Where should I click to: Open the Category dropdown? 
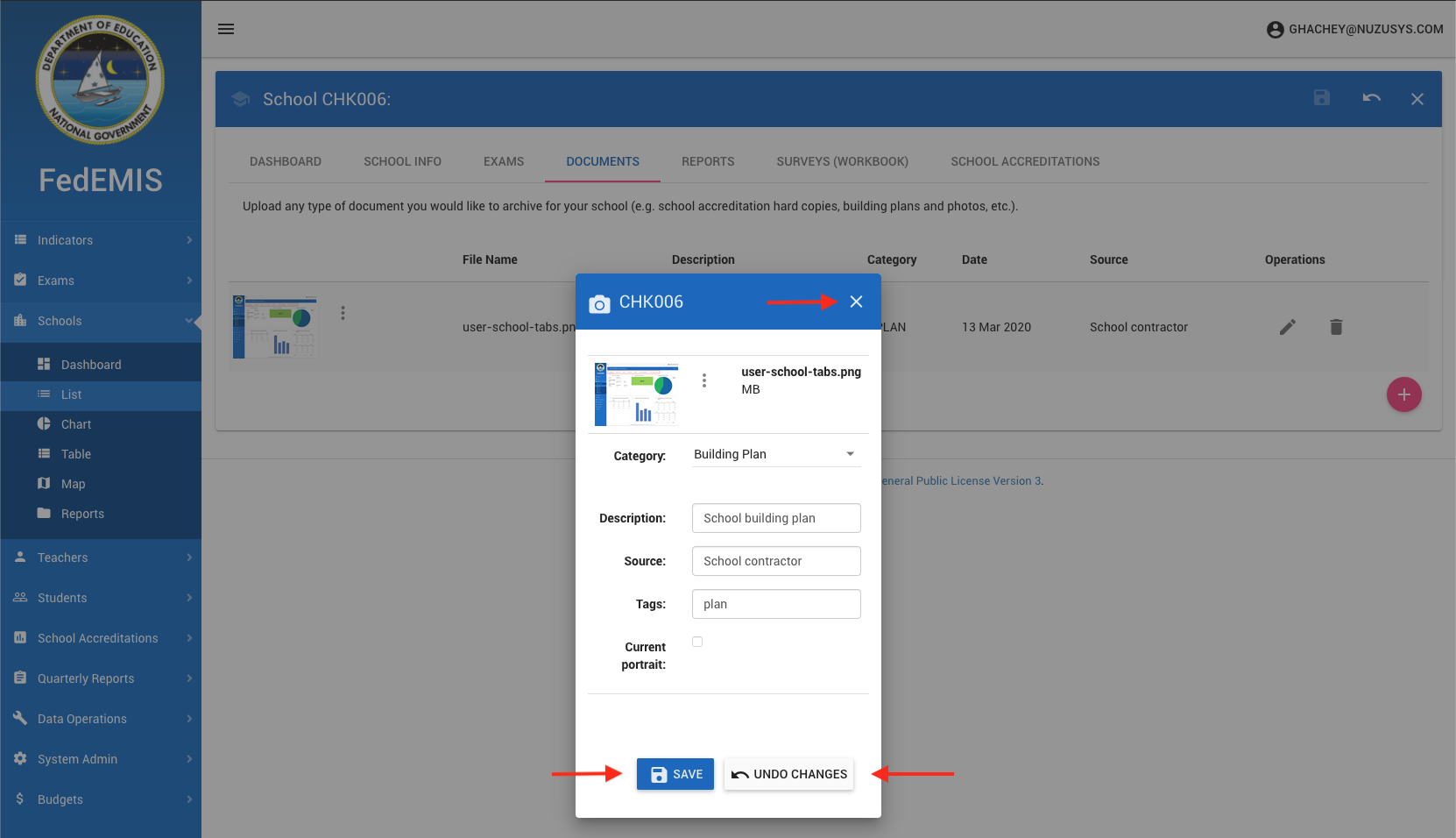pyautogui.click(x=775, y=454)
